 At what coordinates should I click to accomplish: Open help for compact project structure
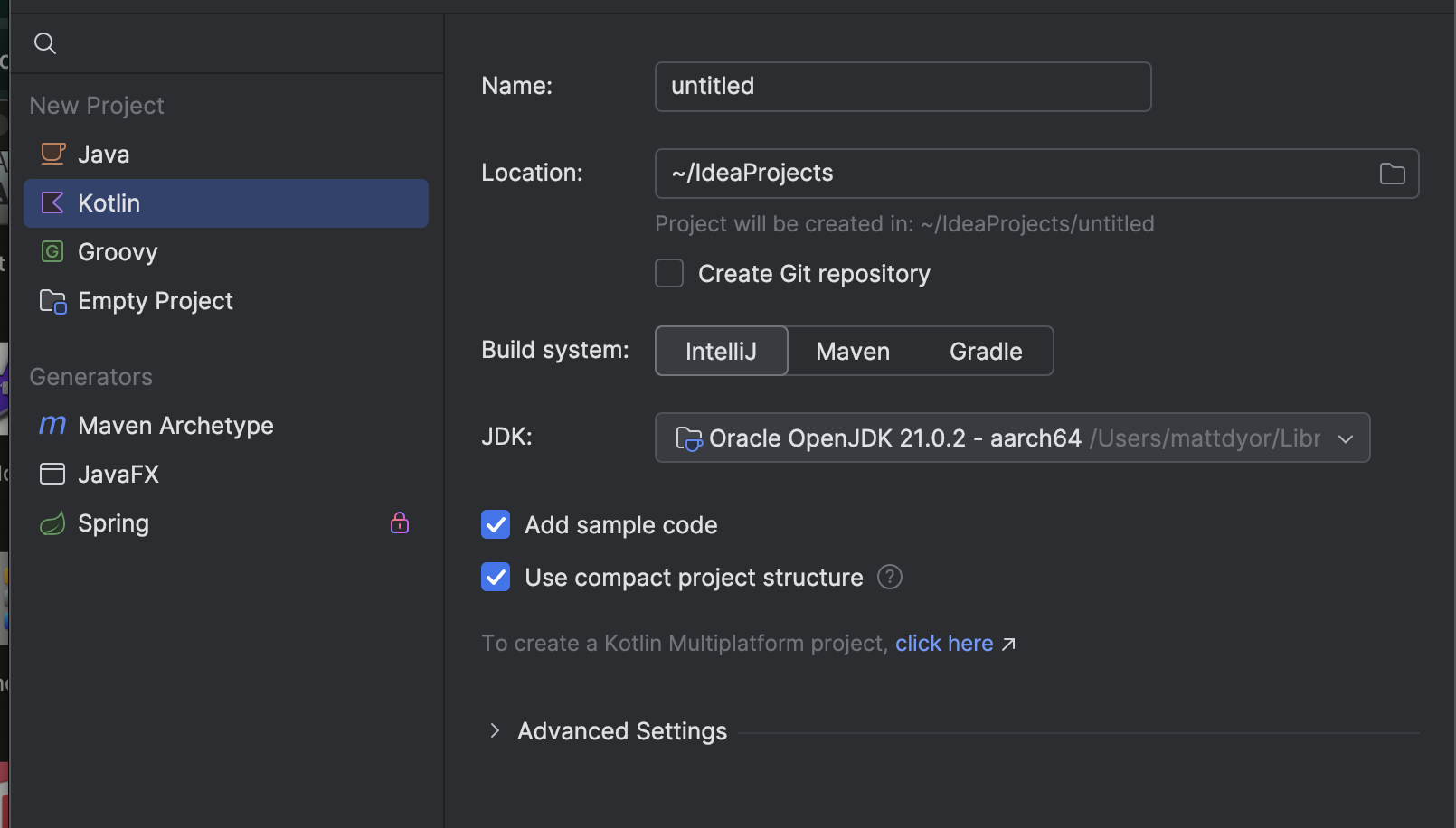pyautogui.click(x=890, y=577)
